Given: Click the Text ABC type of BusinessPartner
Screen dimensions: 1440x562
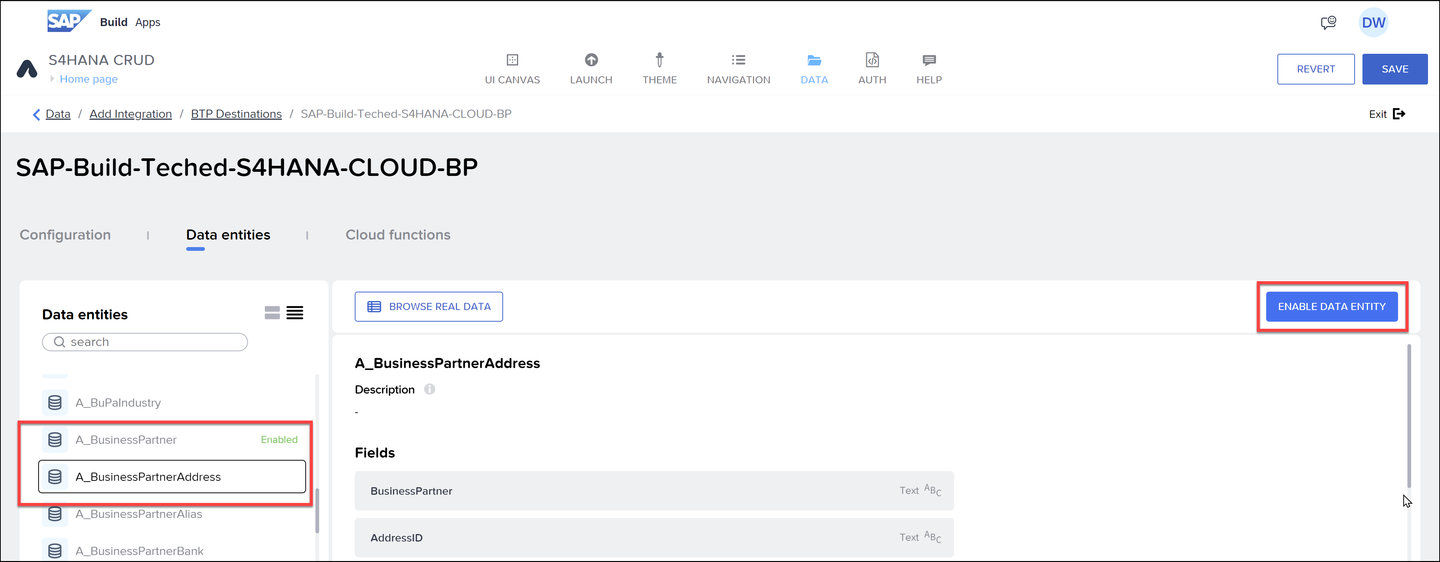Looking at the screenshot, I should [920, 491].
